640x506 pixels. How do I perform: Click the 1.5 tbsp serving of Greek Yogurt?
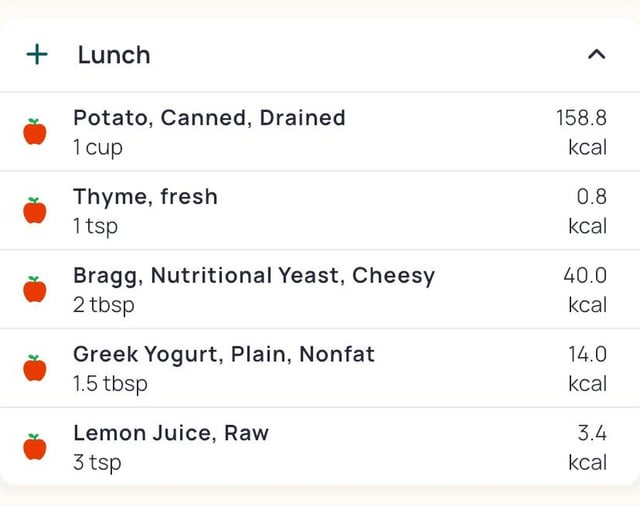tap(110, 383)
